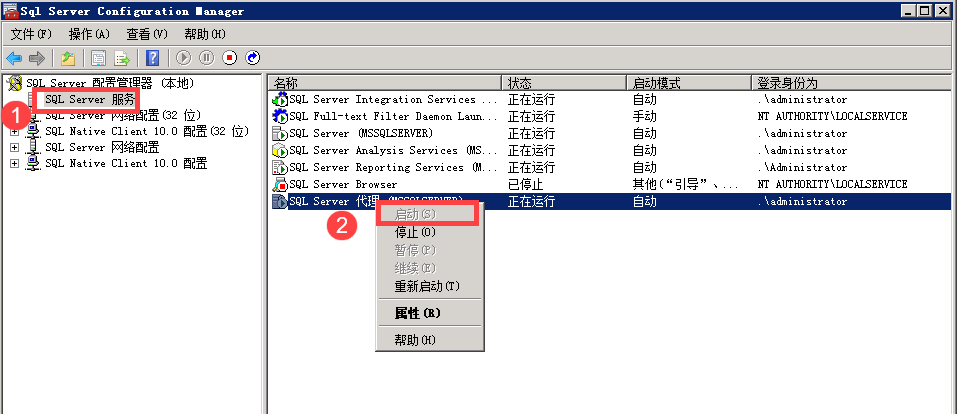This screenshot has width=957, height=414.
Task: Open the 文件(F) menu
Action: pyautogui.click(x=31, y=34)
